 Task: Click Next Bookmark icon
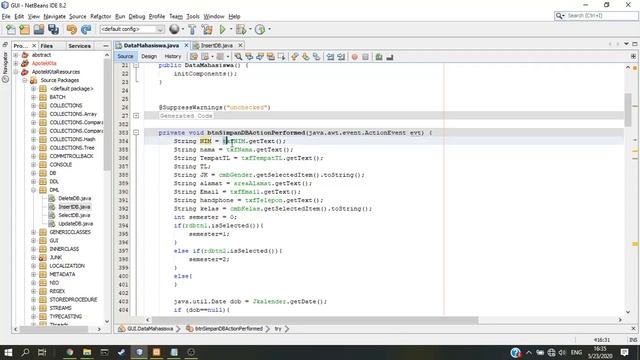click(305, 57)
